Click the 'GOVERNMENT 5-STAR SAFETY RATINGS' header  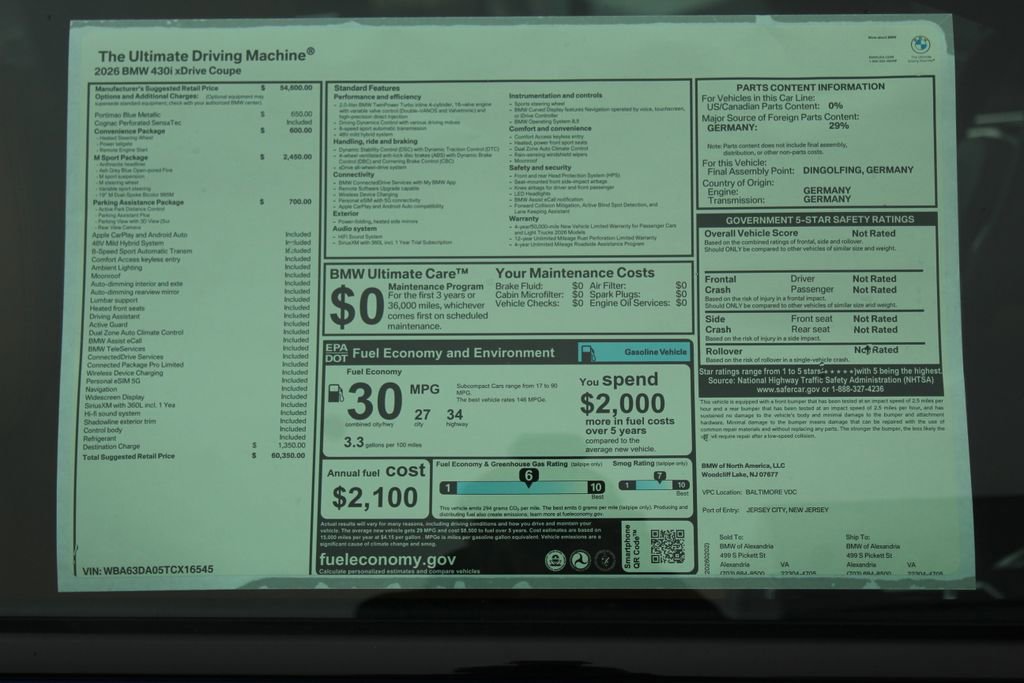820,220
